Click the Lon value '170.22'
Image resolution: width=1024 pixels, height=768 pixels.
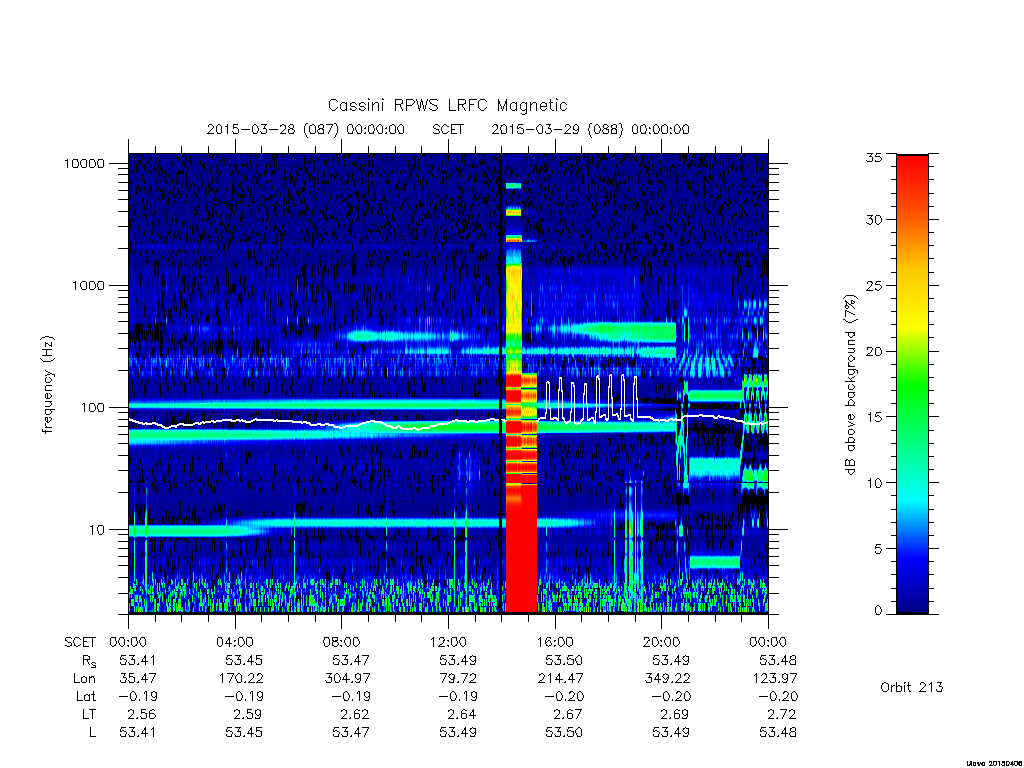pos(240,679)
